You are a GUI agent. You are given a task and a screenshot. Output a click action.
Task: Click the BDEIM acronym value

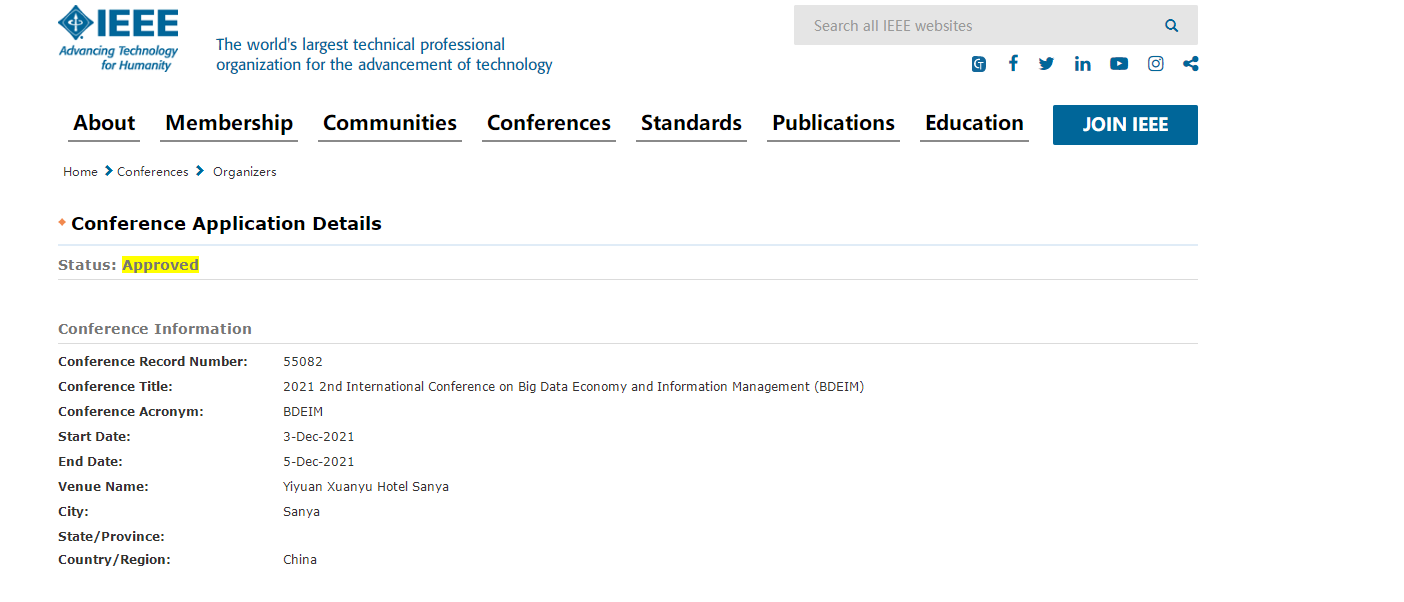point(303,412)
